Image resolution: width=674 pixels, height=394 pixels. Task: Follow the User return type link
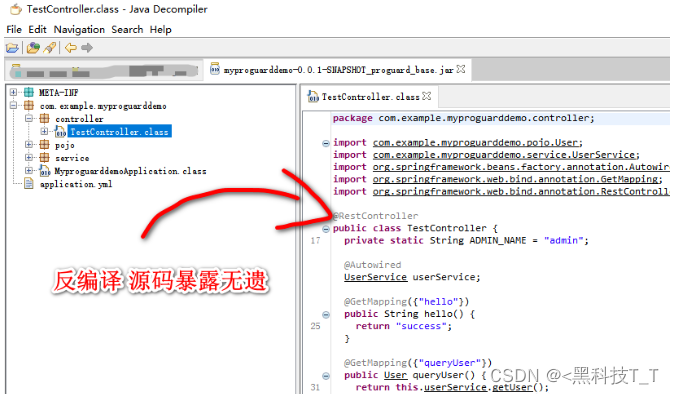[x=395, y=375]
